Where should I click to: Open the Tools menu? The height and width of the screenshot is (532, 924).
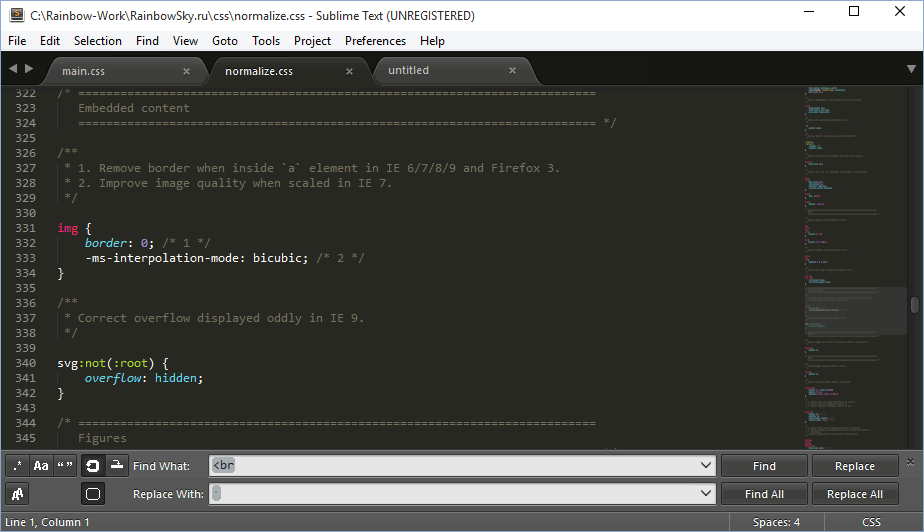266,41
